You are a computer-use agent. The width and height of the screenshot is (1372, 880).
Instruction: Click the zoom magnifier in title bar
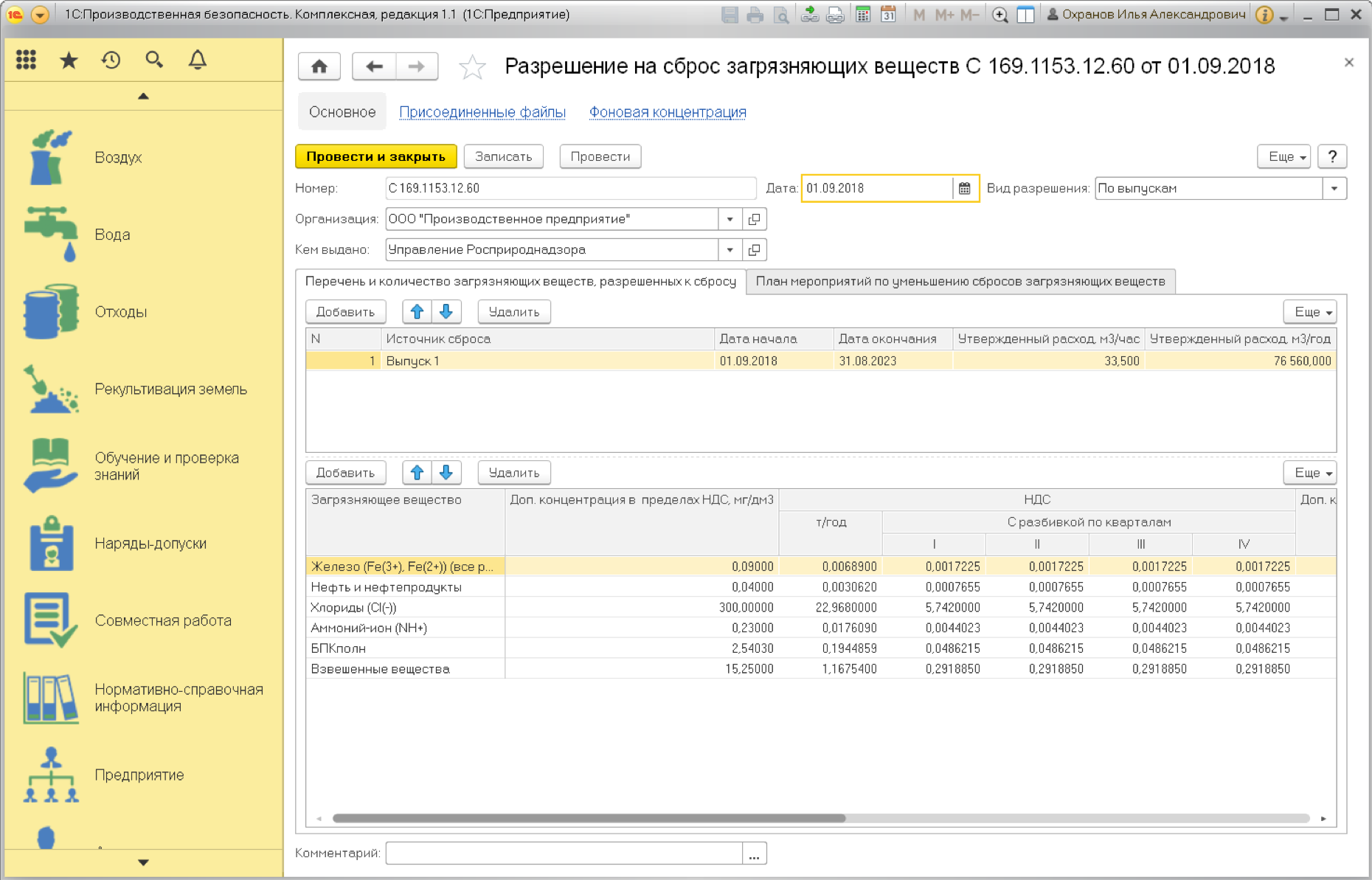tap(999, 15)
